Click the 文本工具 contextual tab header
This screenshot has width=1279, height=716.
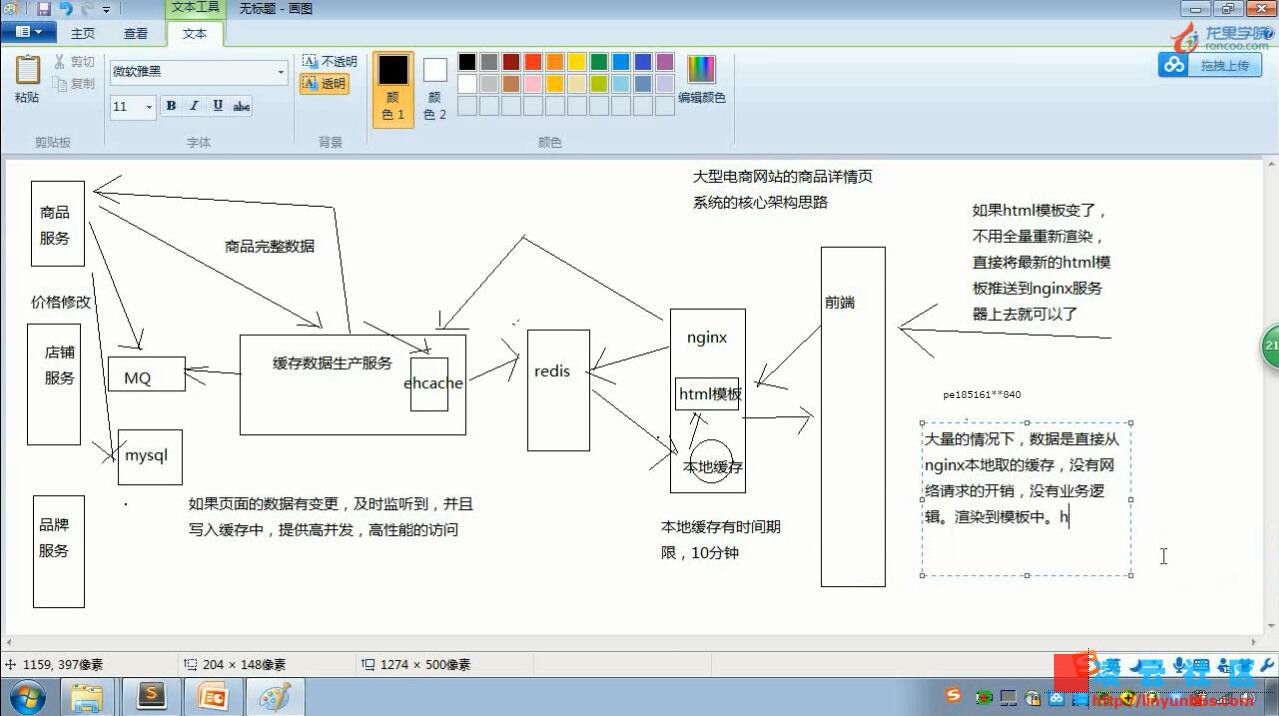(195, 8)
